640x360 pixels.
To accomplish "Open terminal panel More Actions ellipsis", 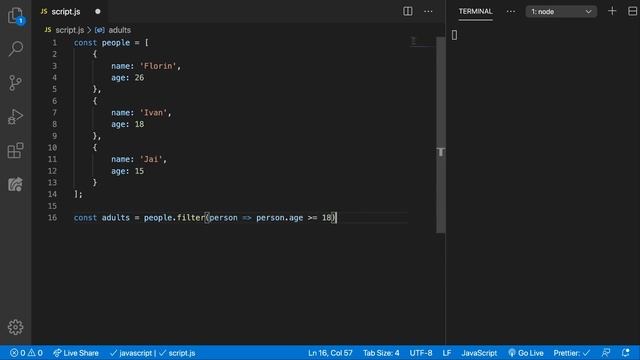I will pos(511,11).
